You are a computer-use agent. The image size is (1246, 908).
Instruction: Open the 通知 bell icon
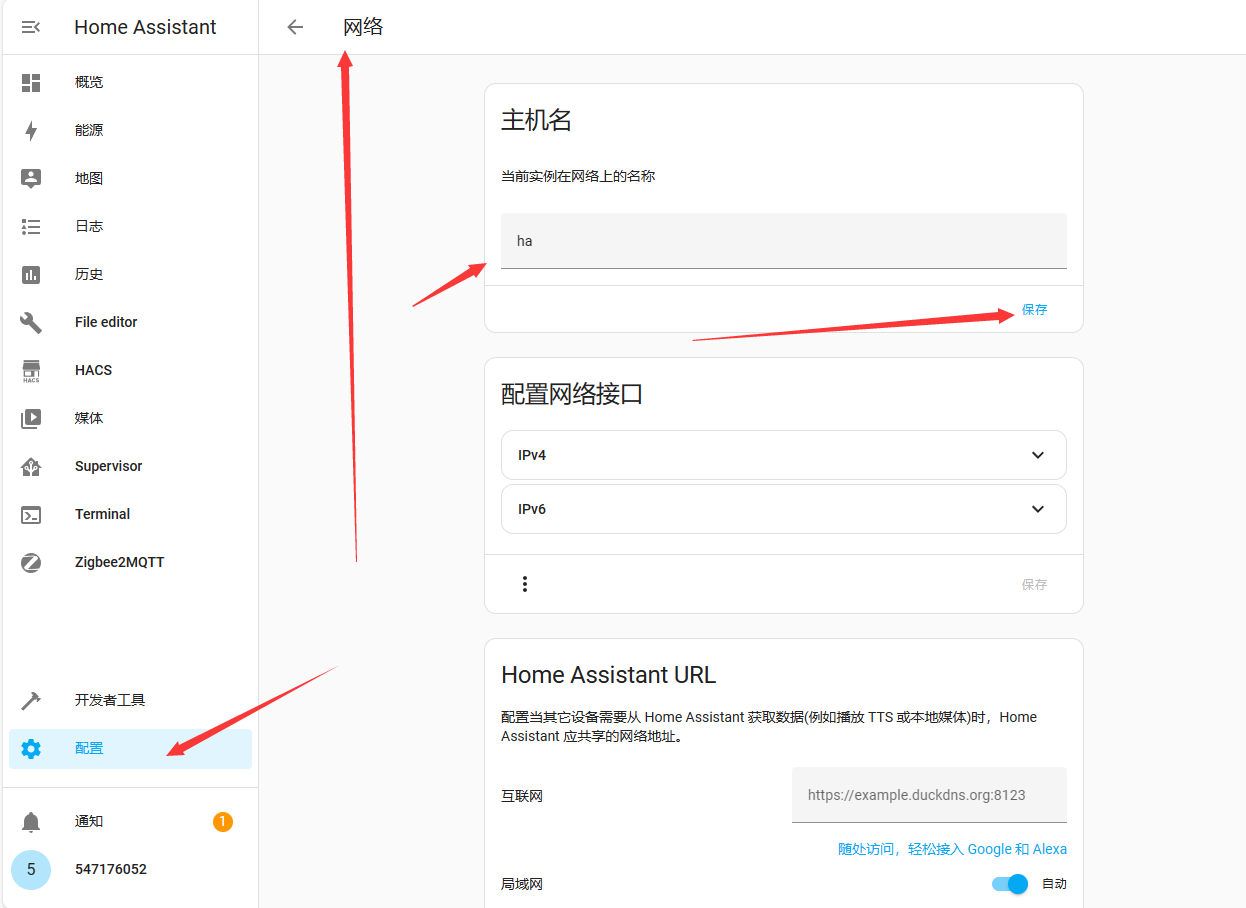pyautogui.click(x=31, y=822)
